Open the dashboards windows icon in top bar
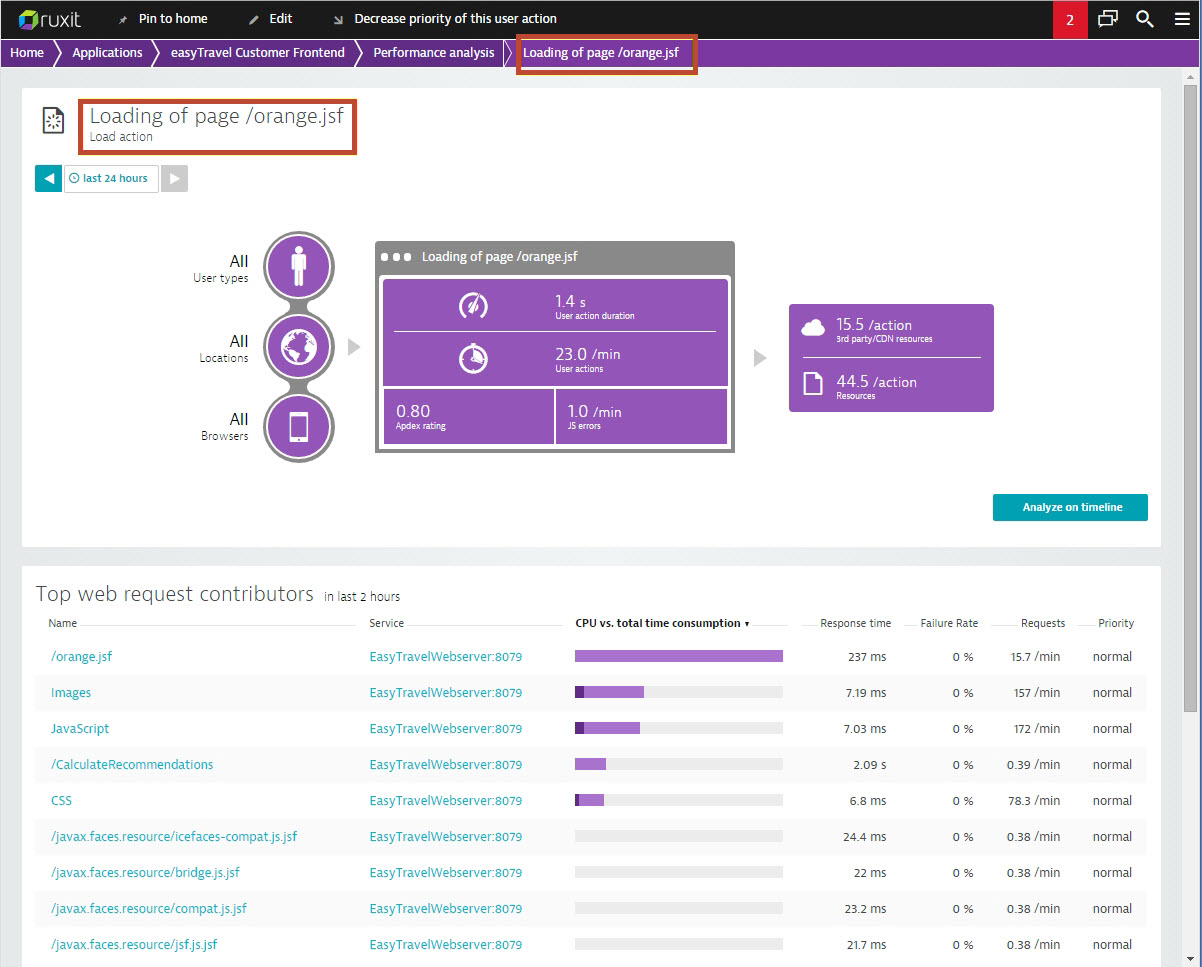Viewport: 1202px width, 967px height. click(1108, 19)
